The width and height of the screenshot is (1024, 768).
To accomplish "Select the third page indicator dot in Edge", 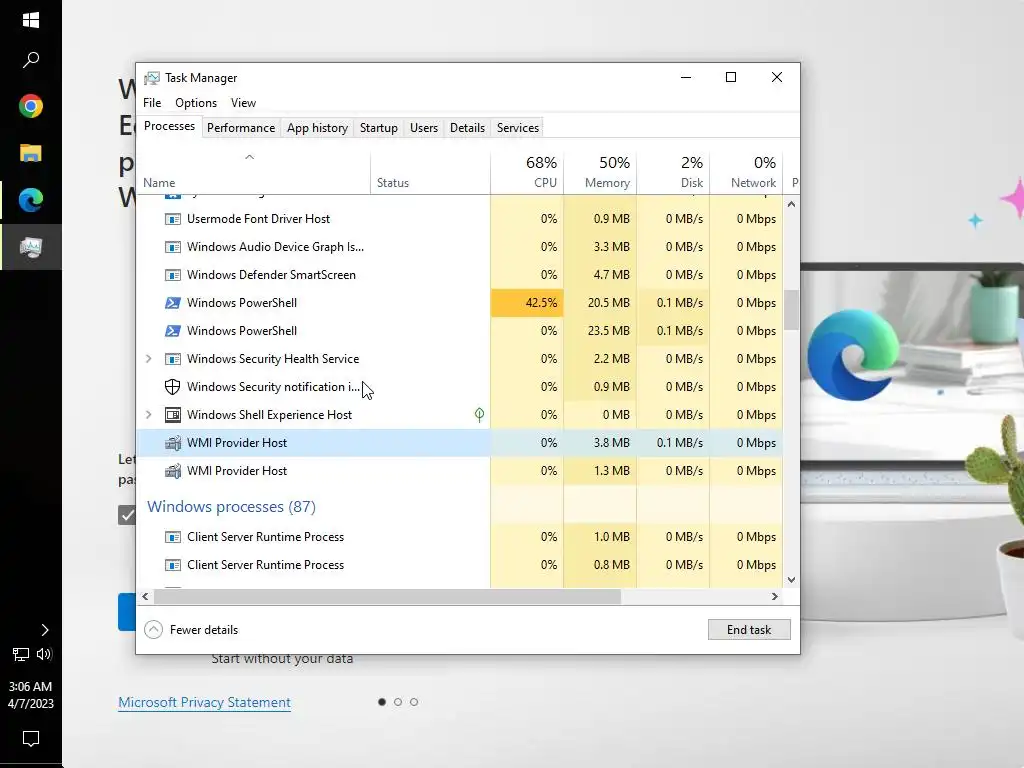I will [x=413, y=702].
